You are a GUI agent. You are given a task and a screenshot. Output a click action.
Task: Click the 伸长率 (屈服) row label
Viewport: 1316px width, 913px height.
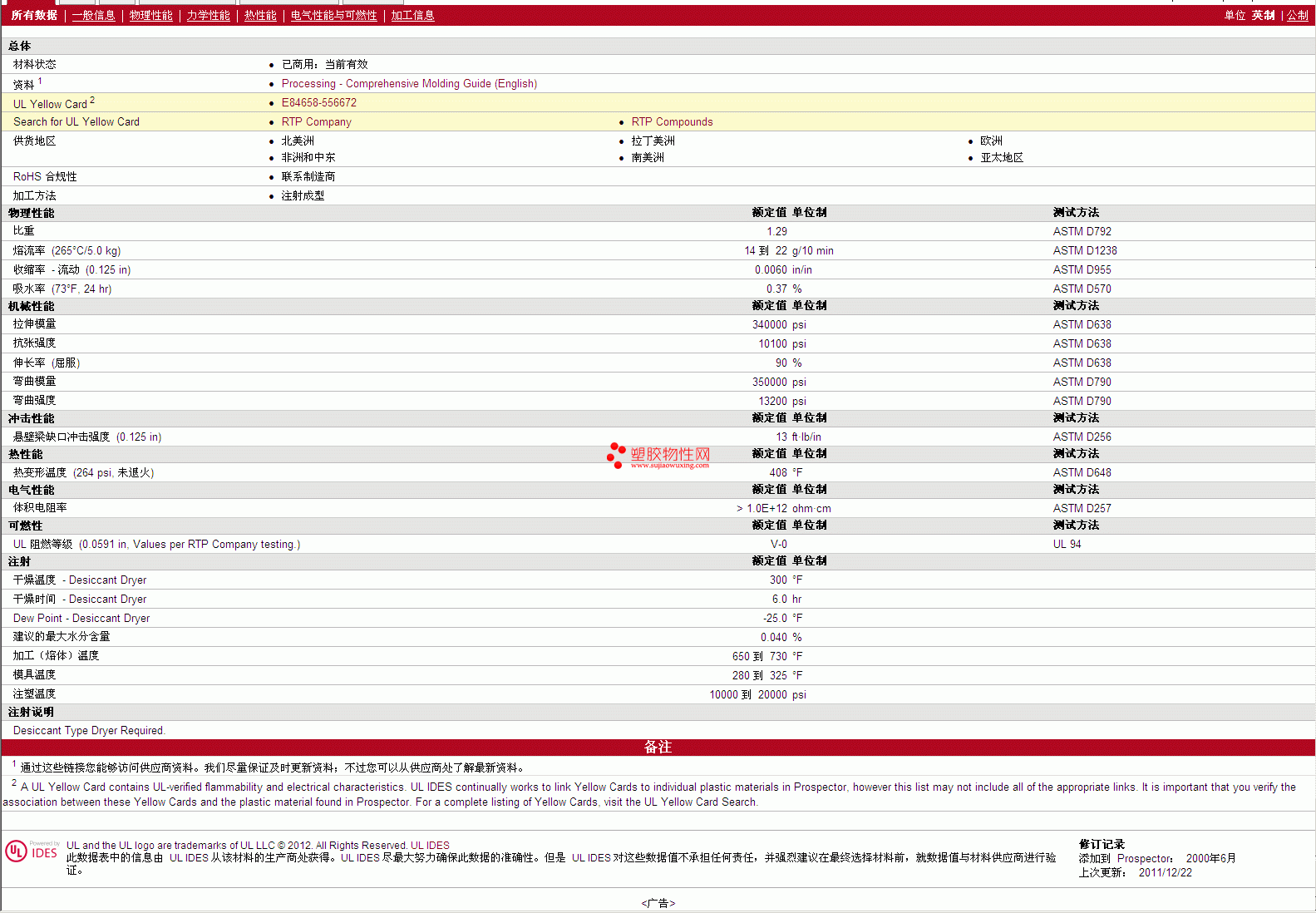(x=47, y=363)
